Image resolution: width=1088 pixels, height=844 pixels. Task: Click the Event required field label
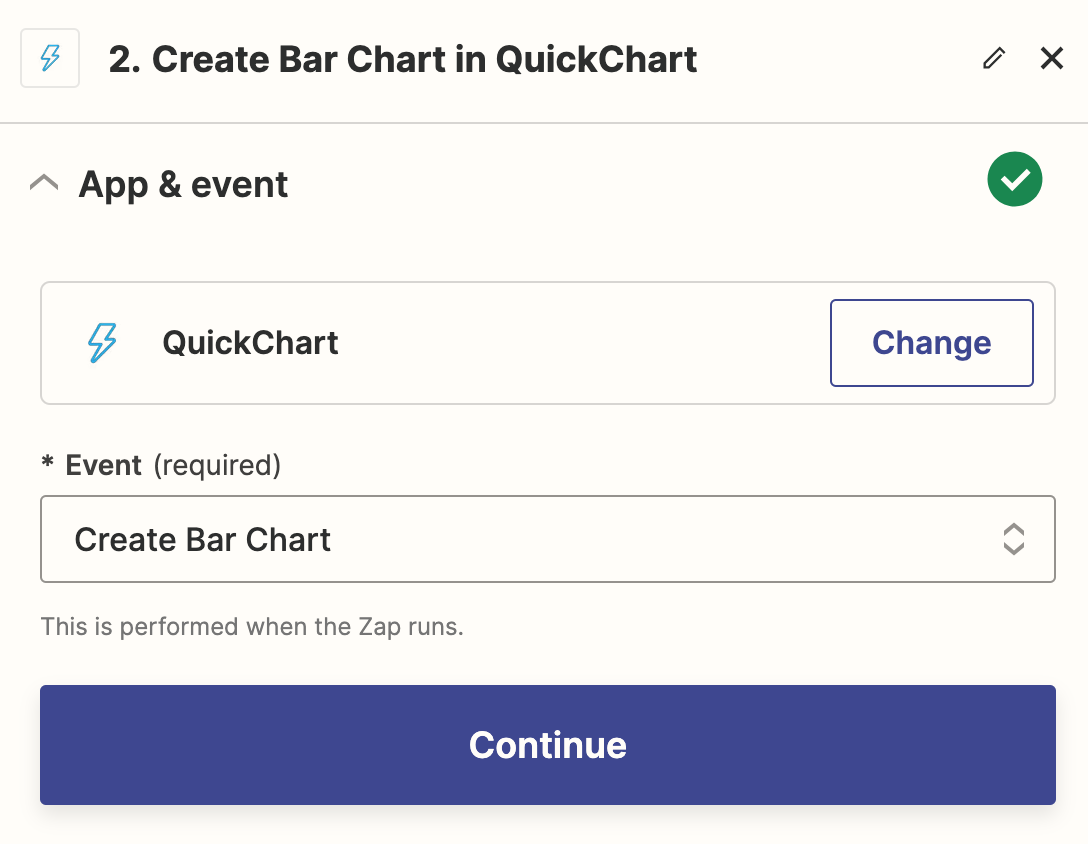click(x=162, y=465)
